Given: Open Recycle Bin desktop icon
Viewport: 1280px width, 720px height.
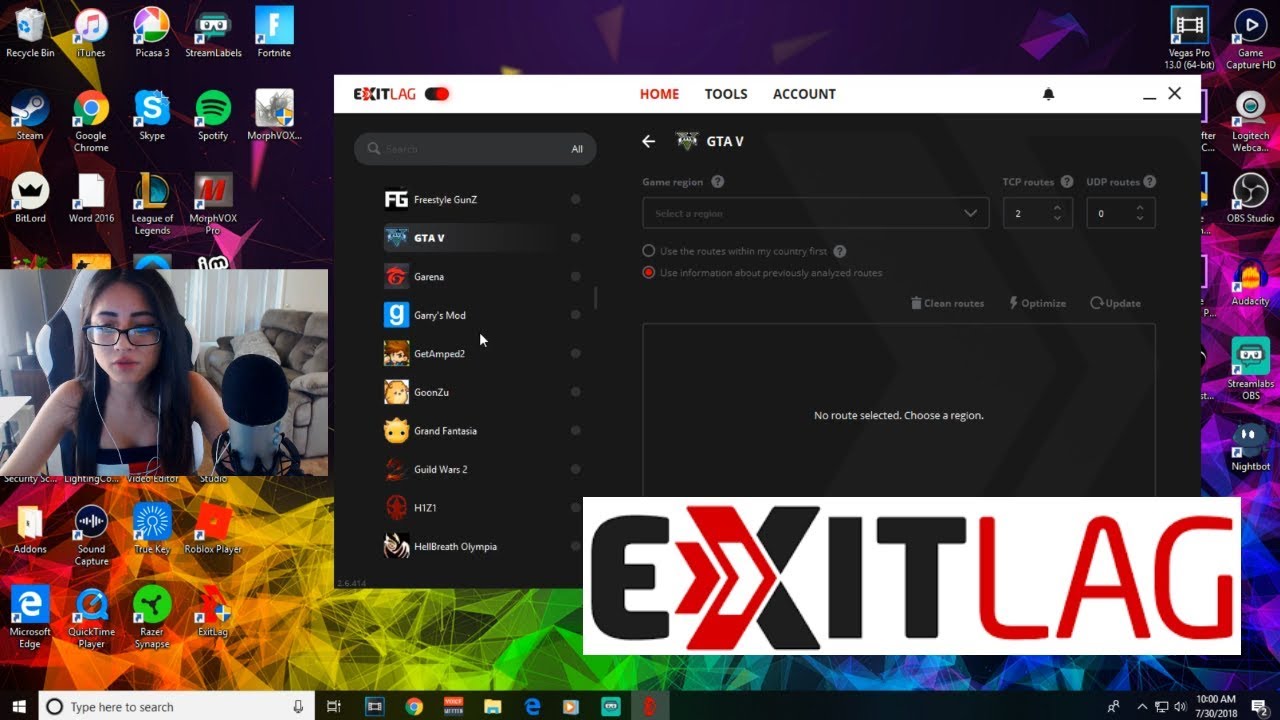Looking at the screenshot, I should (30, 33).
